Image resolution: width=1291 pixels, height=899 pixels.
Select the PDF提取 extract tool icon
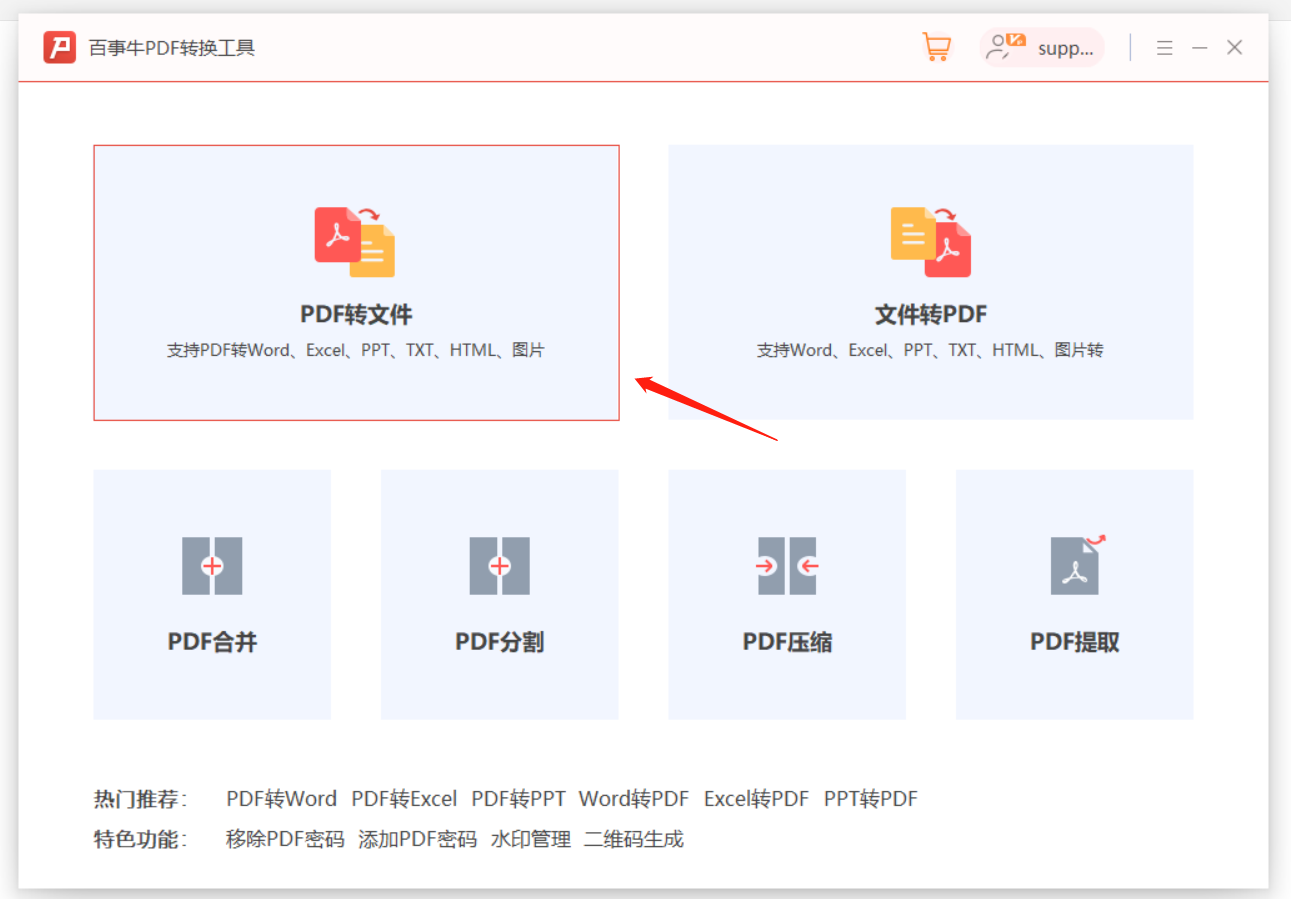[1074, 565]
